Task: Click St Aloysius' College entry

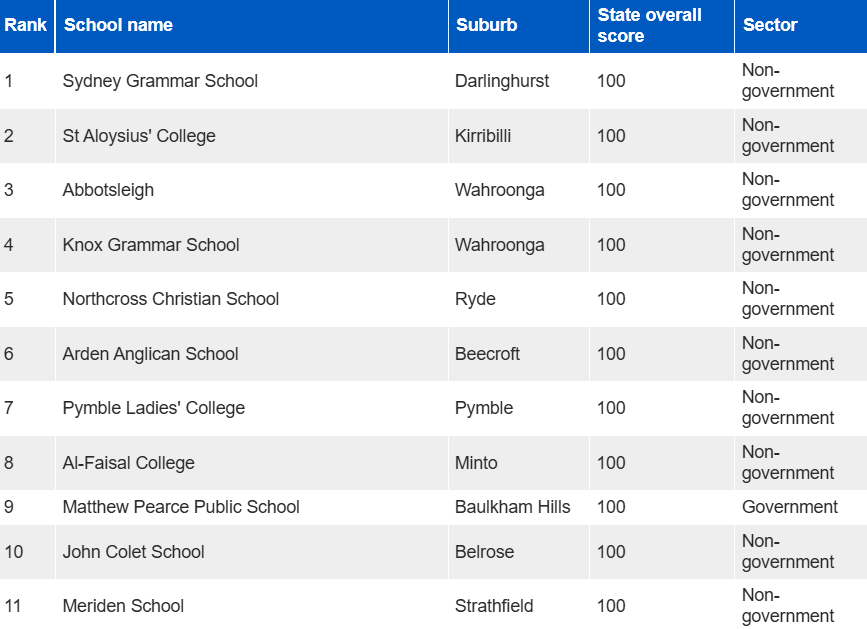Action: [139, 136]
